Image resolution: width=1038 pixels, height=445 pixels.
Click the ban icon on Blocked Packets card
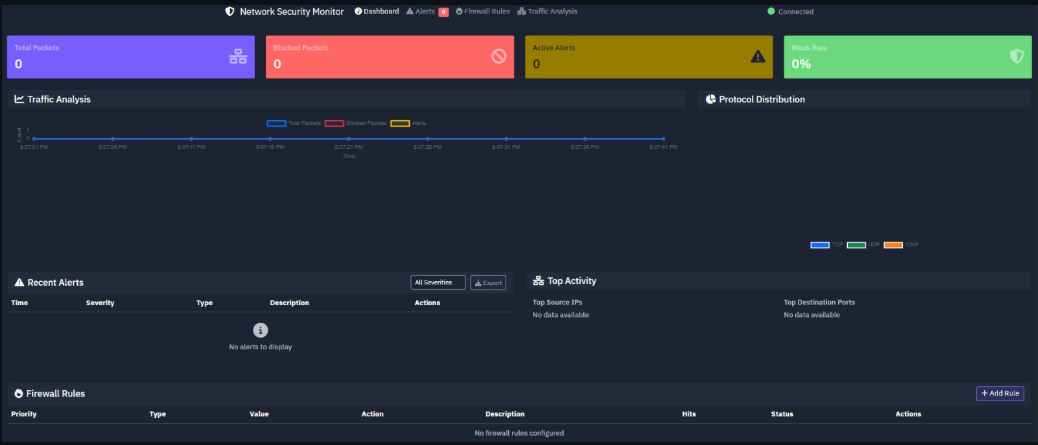498,57
